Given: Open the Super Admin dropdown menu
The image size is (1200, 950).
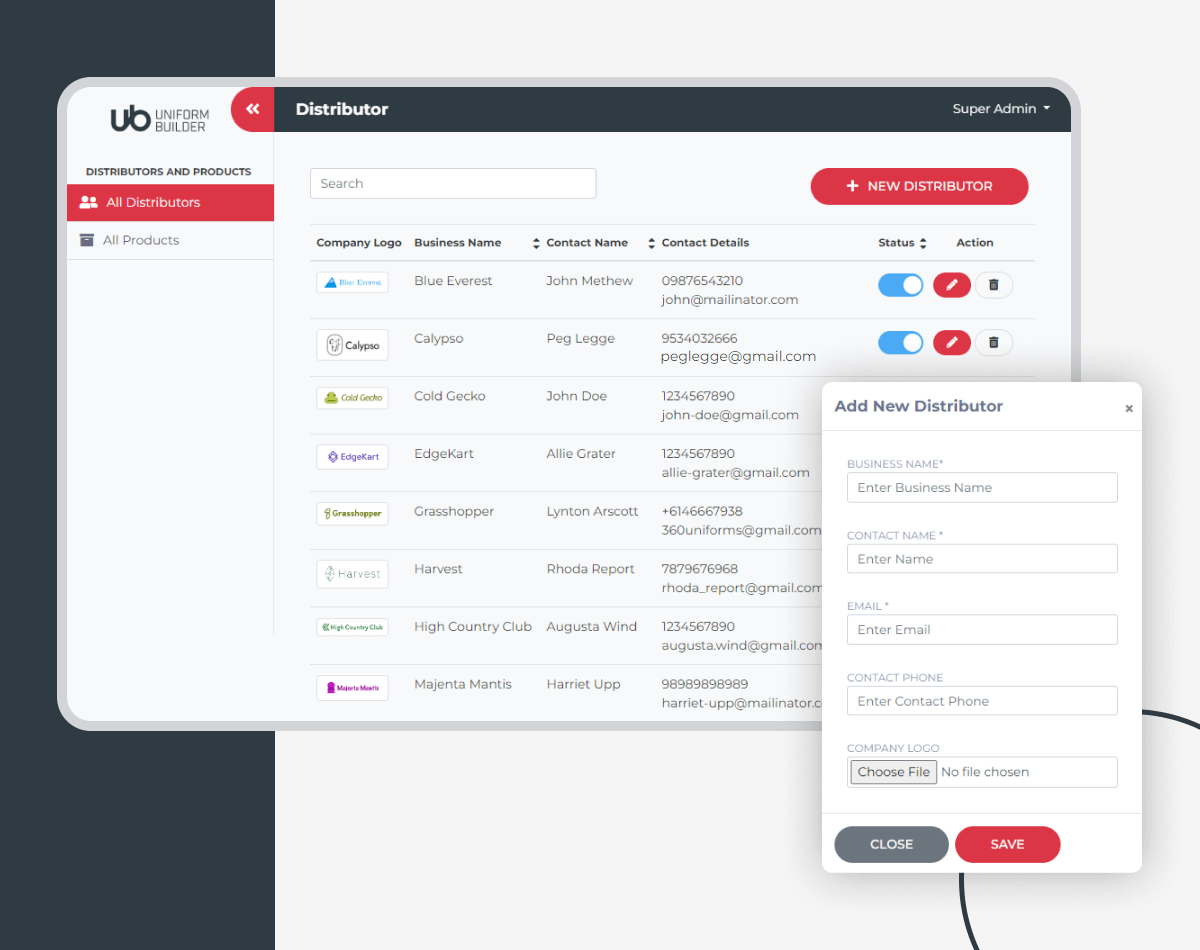Looking at the screenshot, I should (1000, 109).
